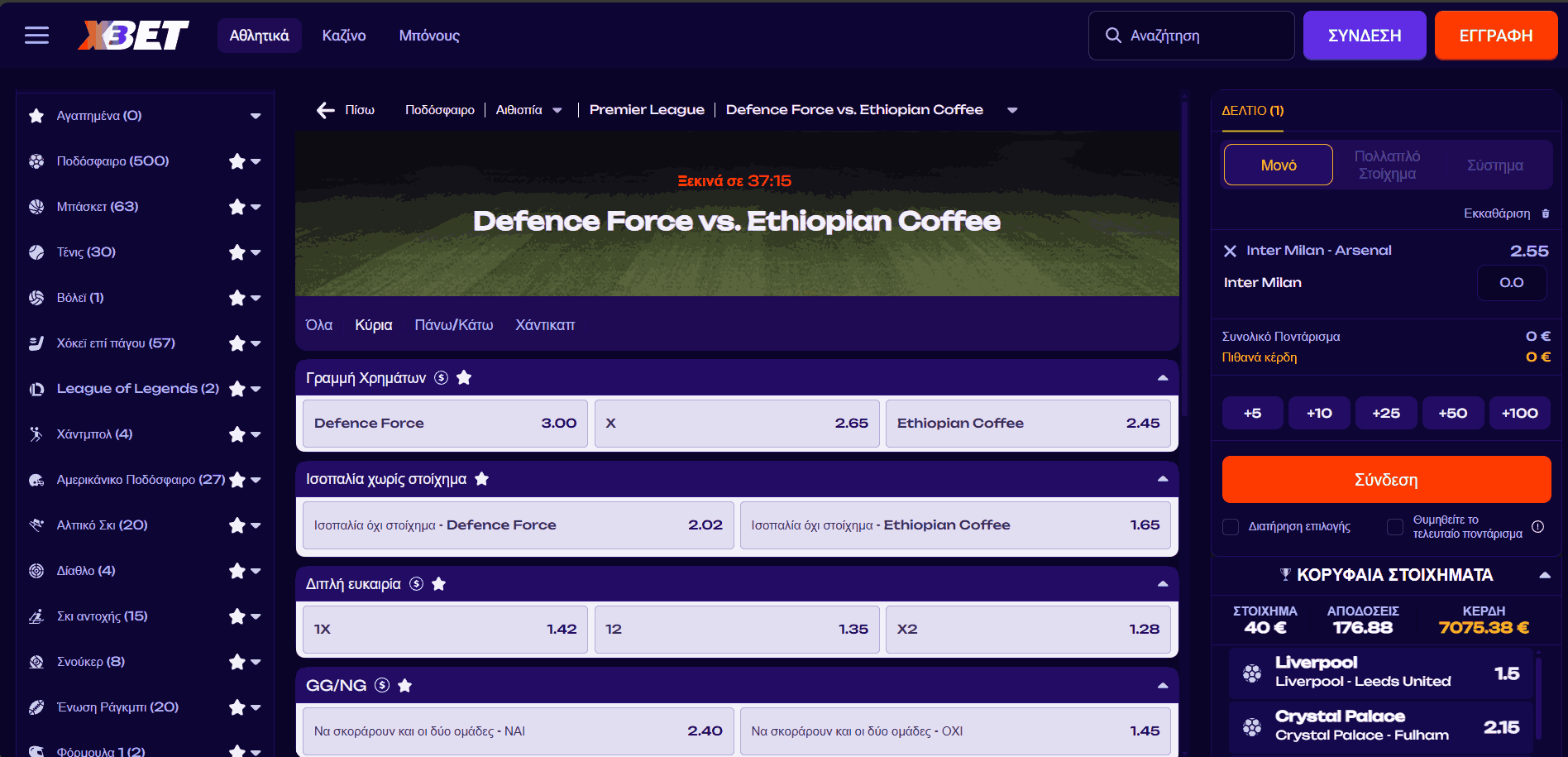Switch to the Πάνω/Κάτω tab
Image resolution: width=1568 pixels, height=757 pixels.
pyautogui.click(x=453, y=325)
